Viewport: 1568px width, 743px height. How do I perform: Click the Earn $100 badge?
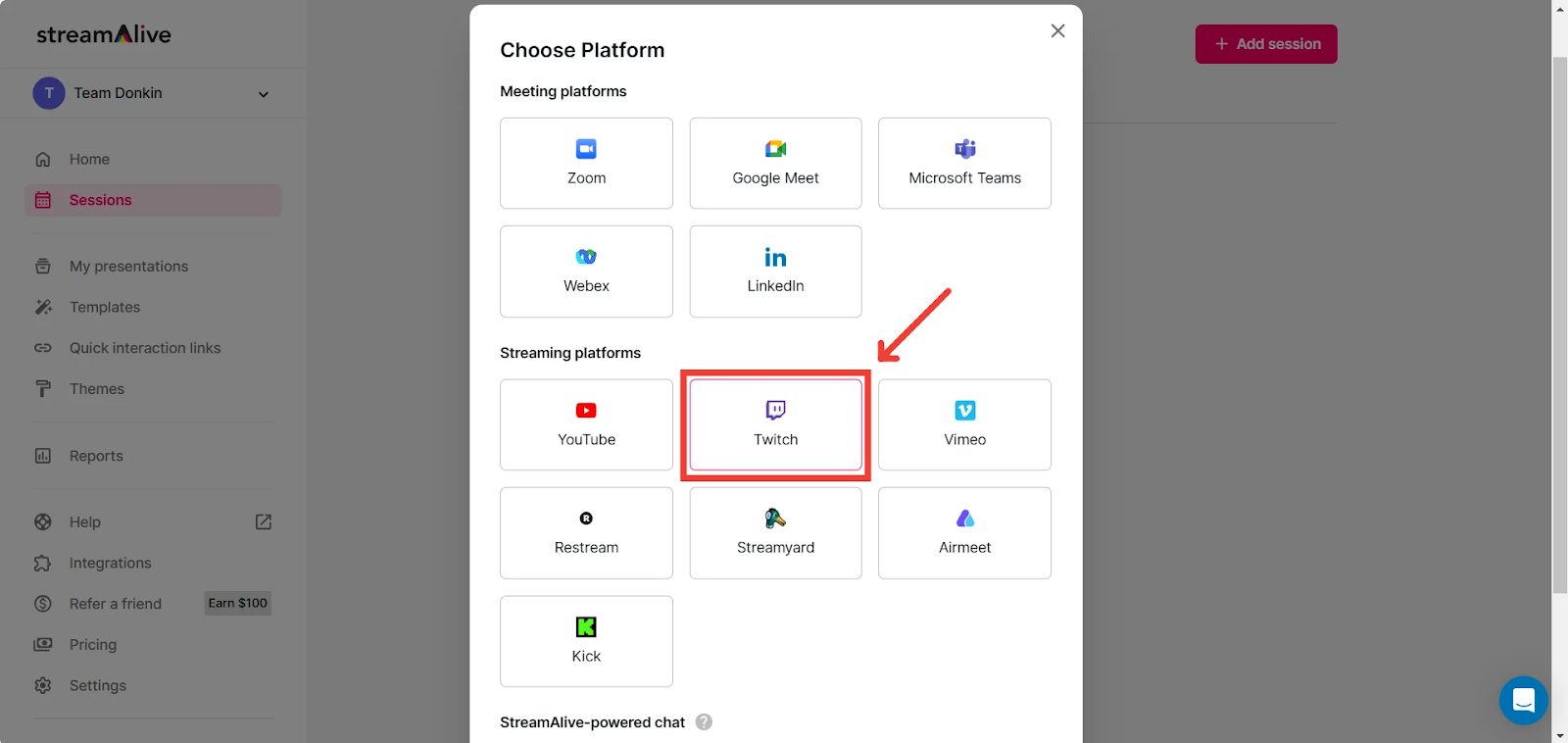[x=237, y=603]
